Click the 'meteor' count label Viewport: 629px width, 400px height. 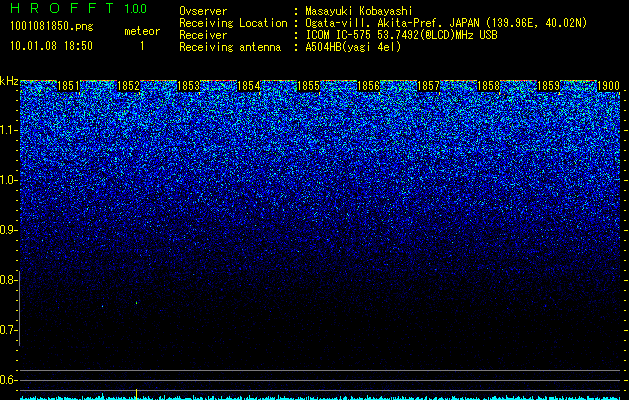tap(142, 31)
